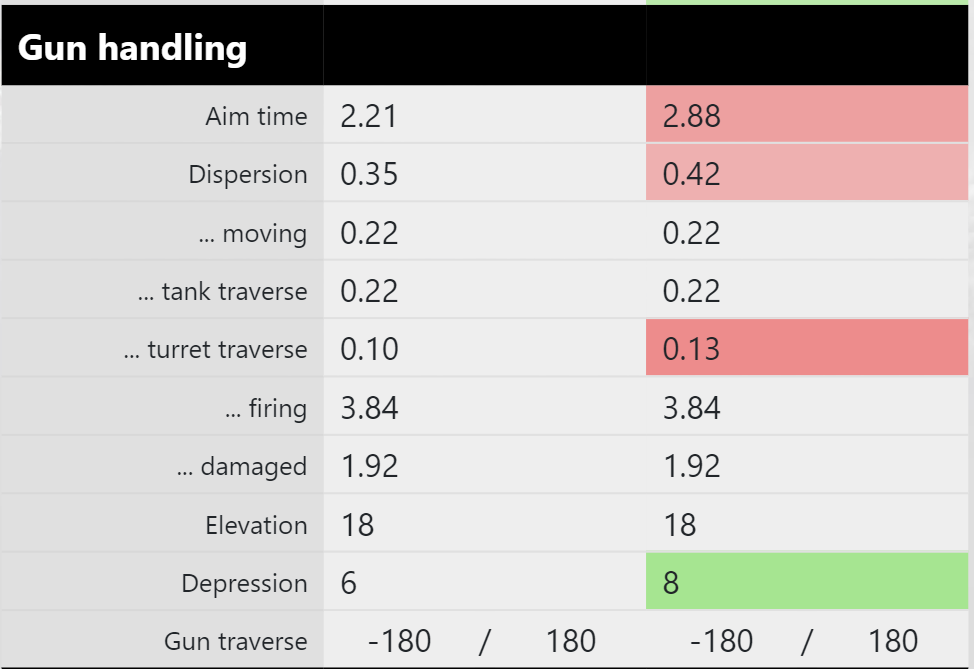Click the "Gun traverse" row label
This screenshot has width=974, height=669.
pos(236,641)
